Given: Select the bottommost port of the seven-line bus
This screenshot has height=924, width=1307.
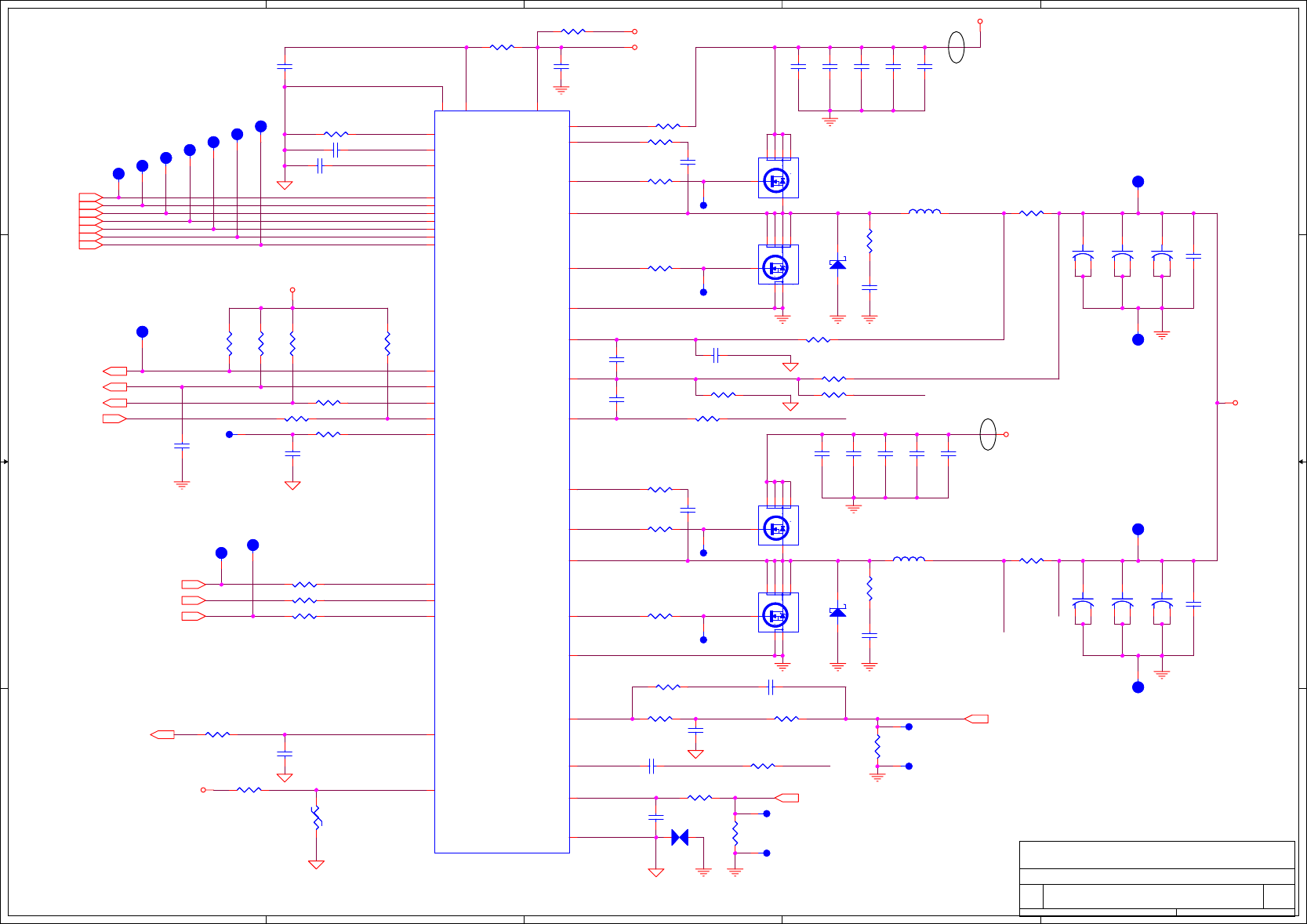Looking at the screenshot, I should 91,245.
